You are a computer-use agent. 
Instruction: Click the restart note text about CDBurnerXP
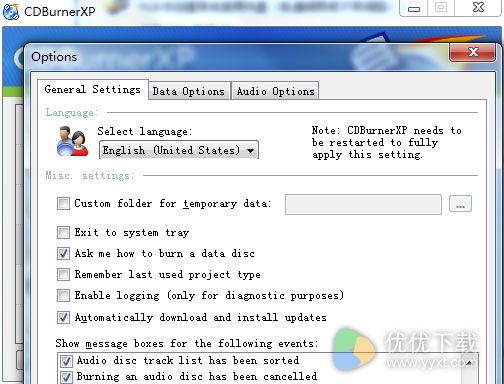click(x=387, y=142)
